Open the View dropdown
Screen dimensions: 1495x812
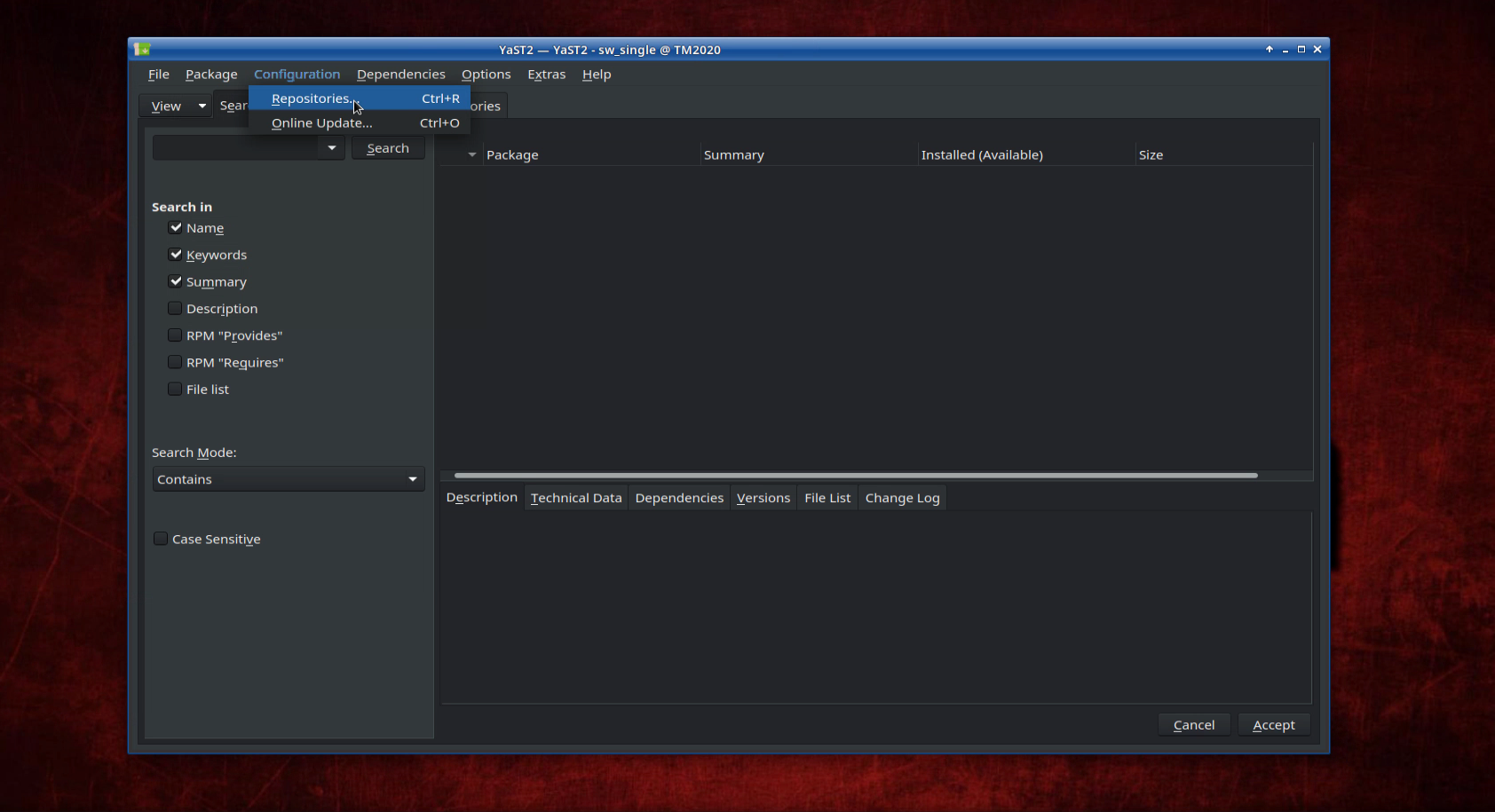(x=175, y=105)
